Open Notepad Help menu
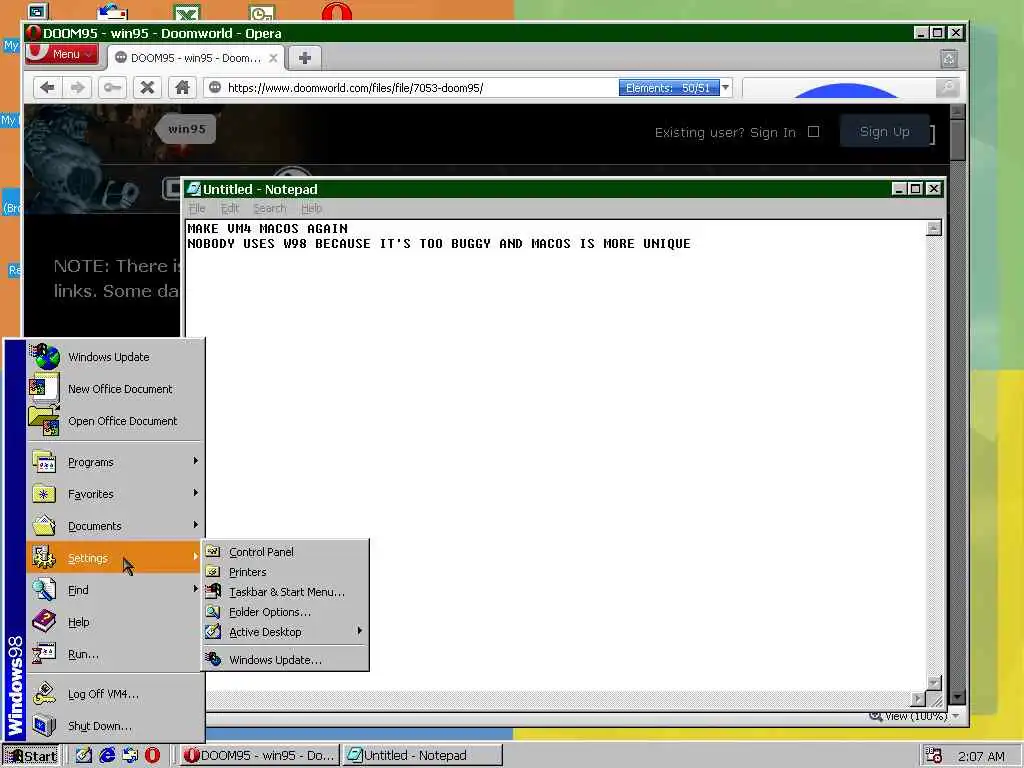 click(x=312, y=208)
